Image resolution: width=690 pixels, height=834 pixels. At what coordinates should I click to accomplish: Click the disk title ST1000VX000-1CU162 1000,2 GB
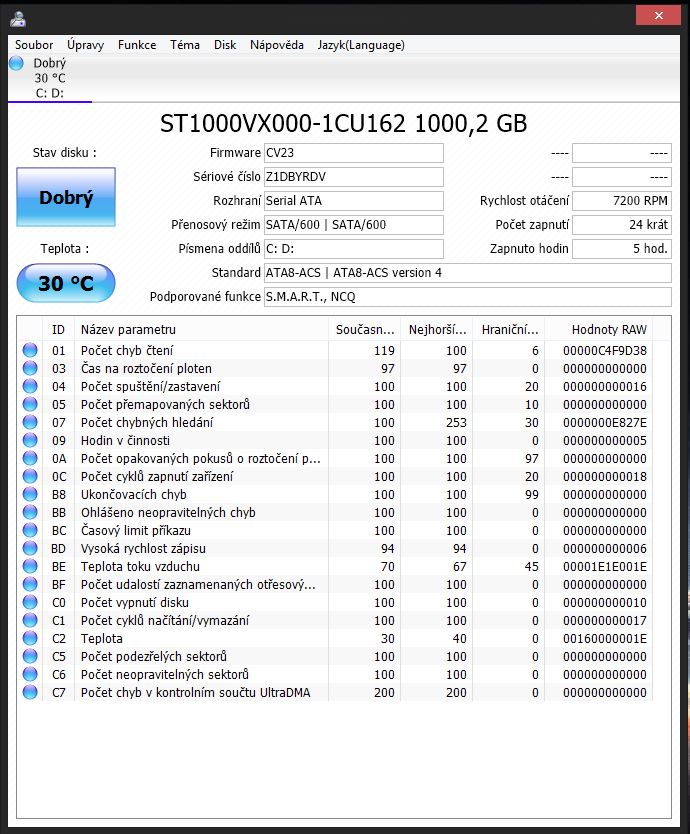(344, 123)
